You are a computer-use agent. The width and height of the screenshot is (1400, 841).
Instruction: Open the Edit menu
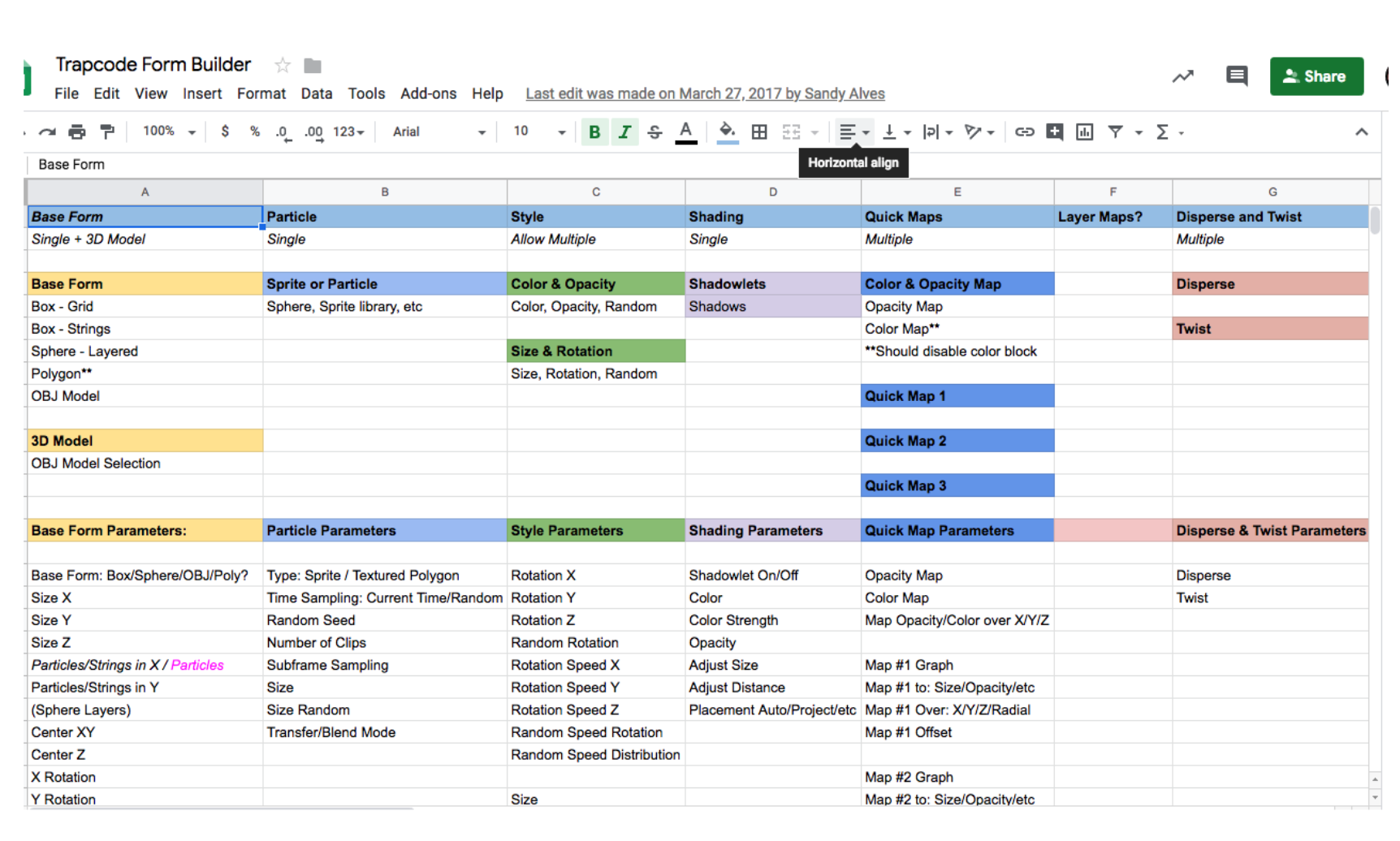[106, 94]
